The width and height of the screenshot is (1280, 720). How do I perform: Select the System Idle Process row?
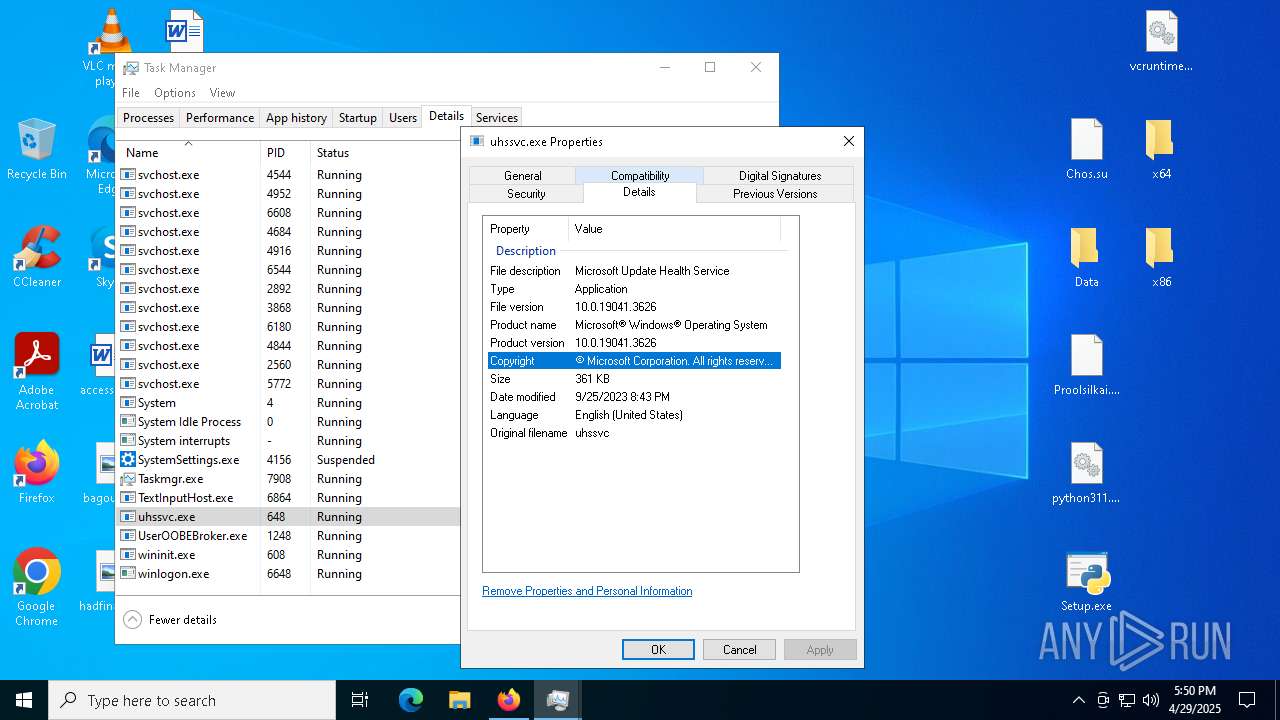(289, 422)
